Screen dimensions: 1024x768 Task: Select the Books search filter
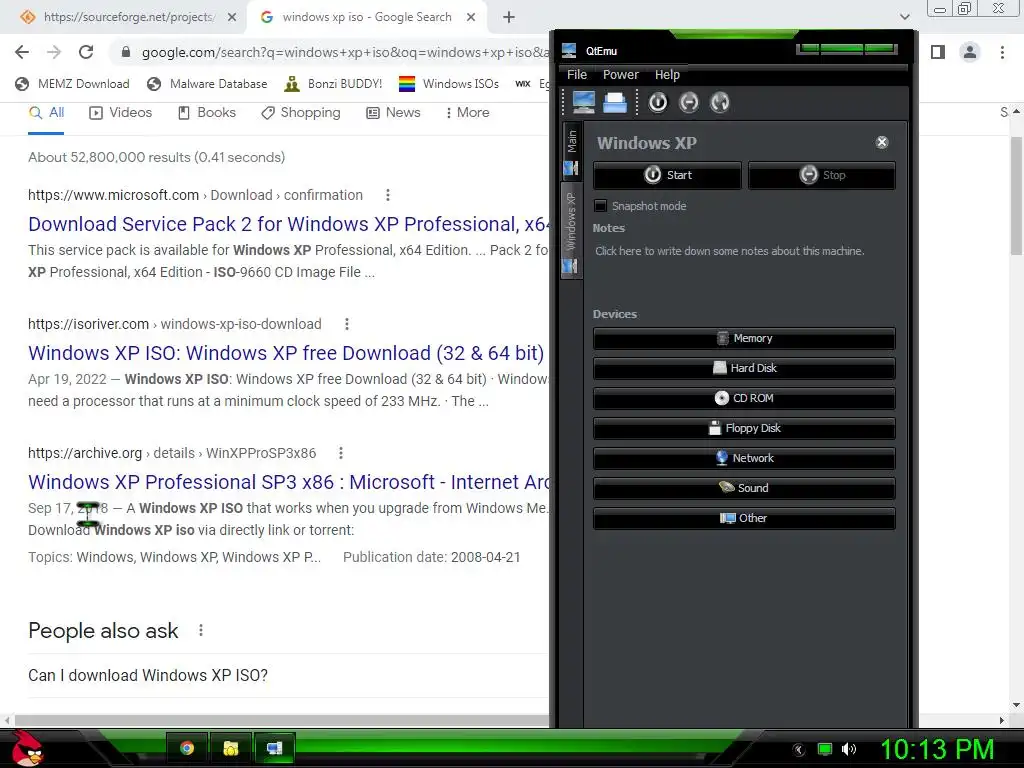(206, 112)
